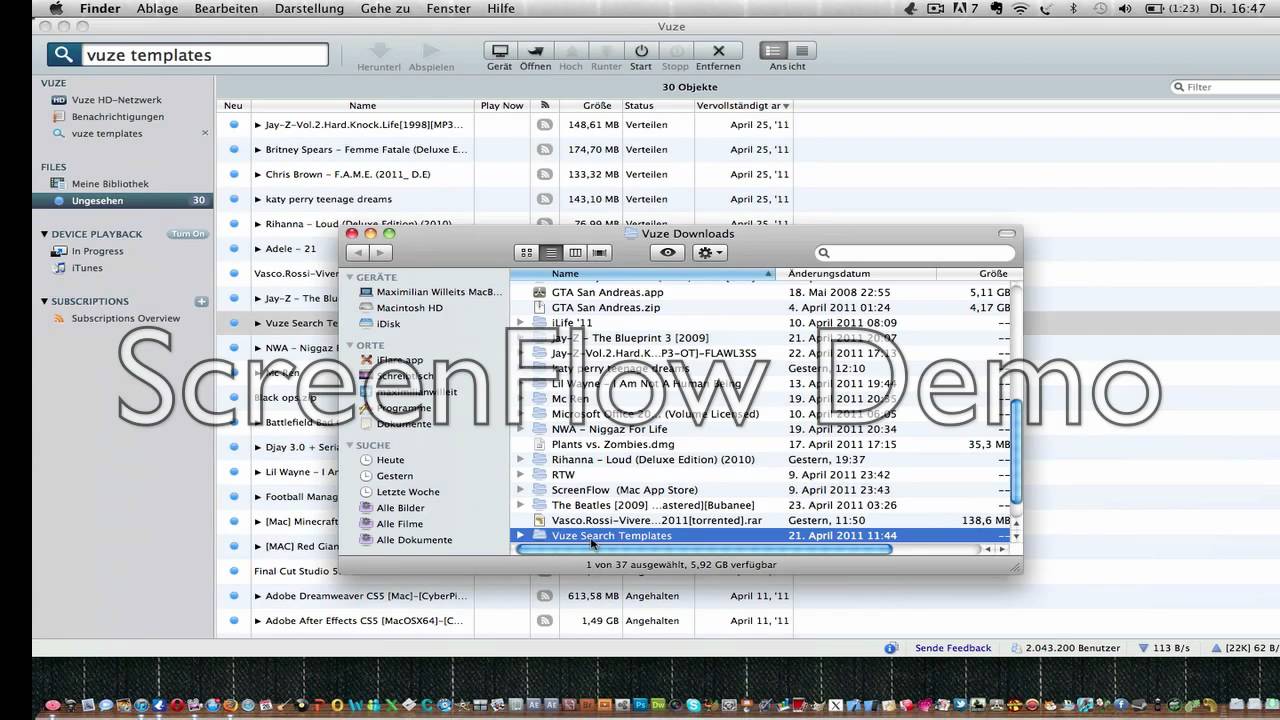The height and width of the screenshot is (720, 1280).
Task: Add a subscription with the plus button
Action: pyautogui.click(x=201, y=301)
